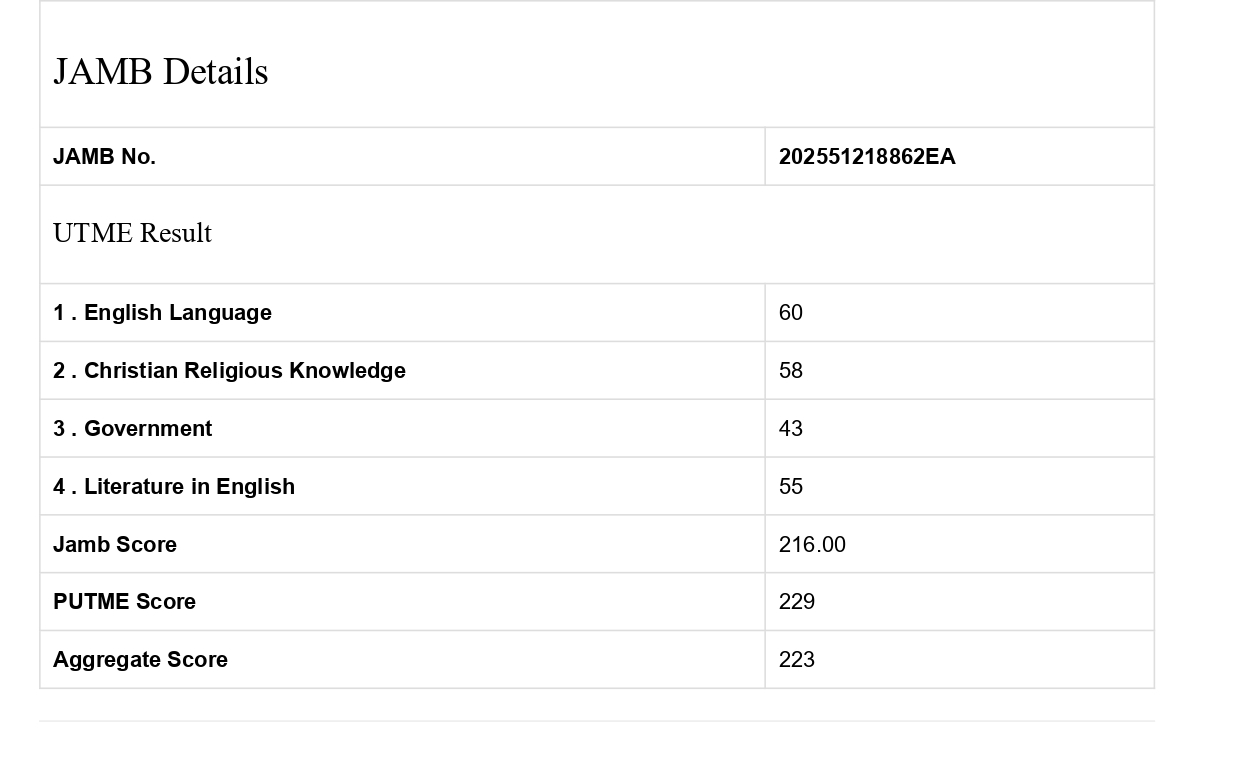This screenshot has height=781, width=1240.
Task: Select the Government score 43
Action: tap(791, 429)
